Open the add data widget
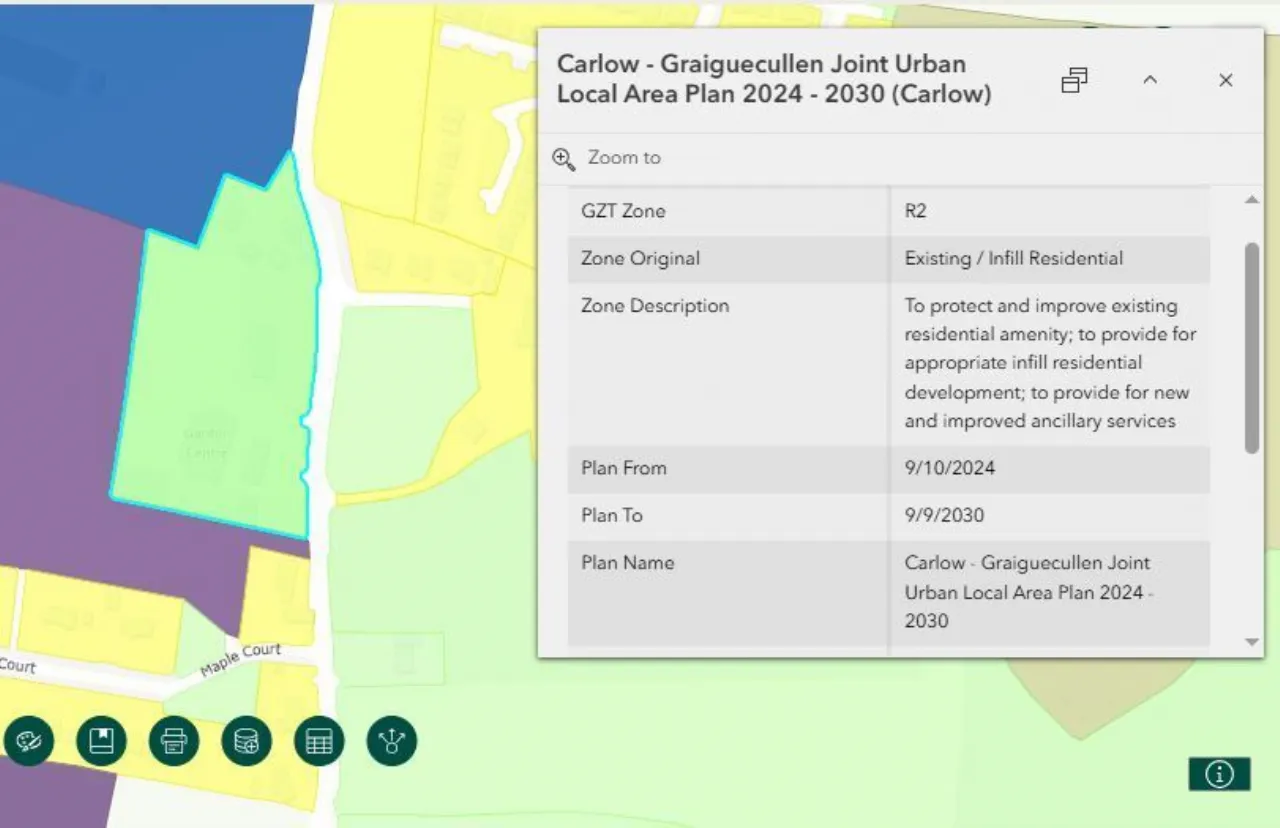 point(246,741)
